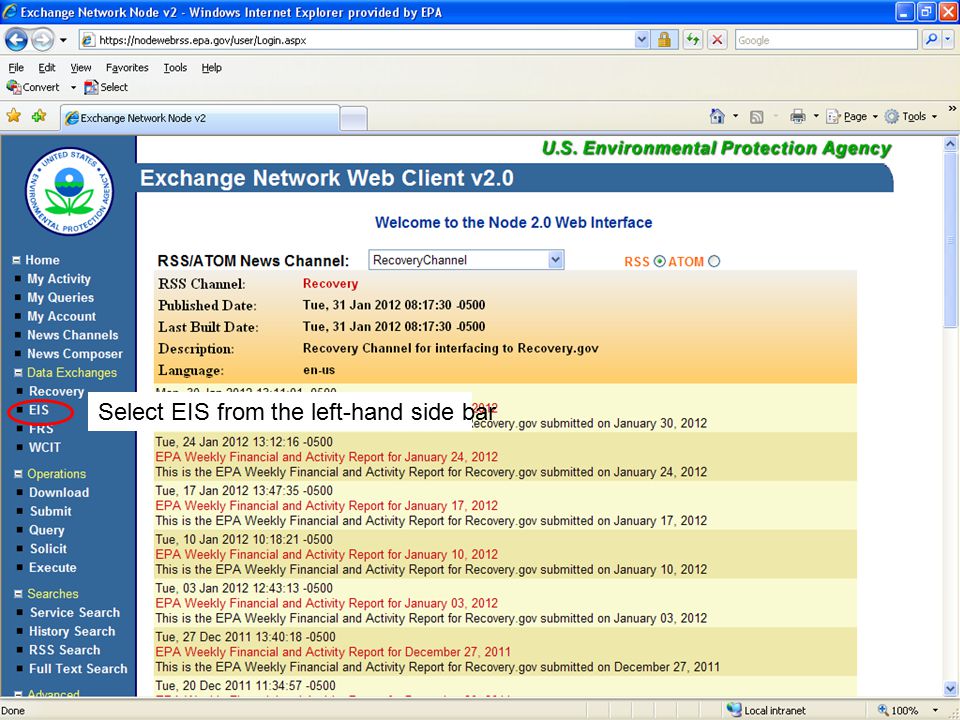
Task: Click the yellow Favorites star icon
Action: (13, 115)
